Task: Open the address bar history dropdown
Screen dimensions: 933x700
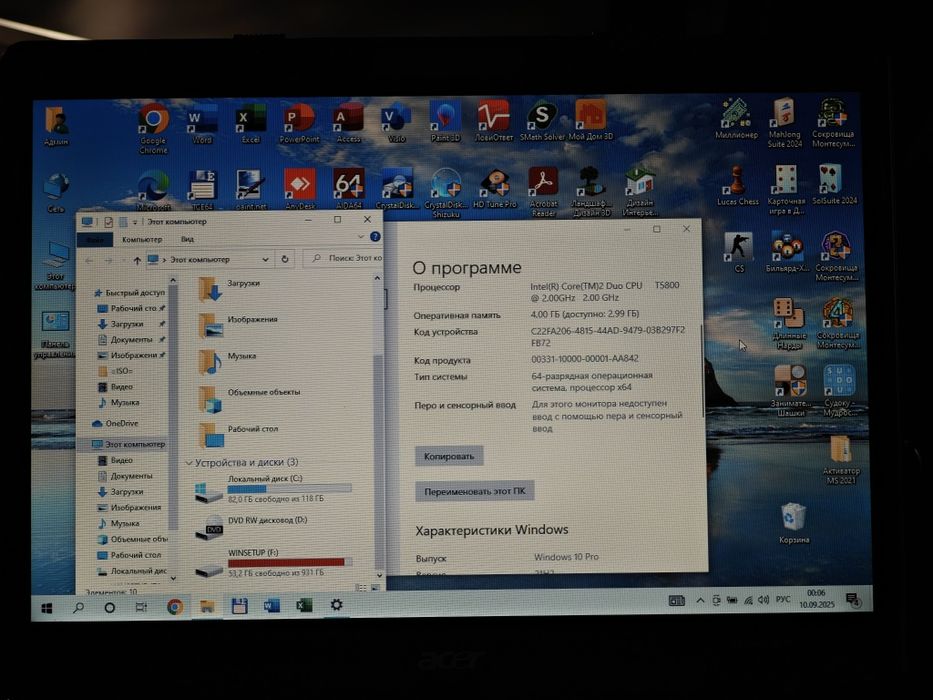Action: click(x=265, y=260)
